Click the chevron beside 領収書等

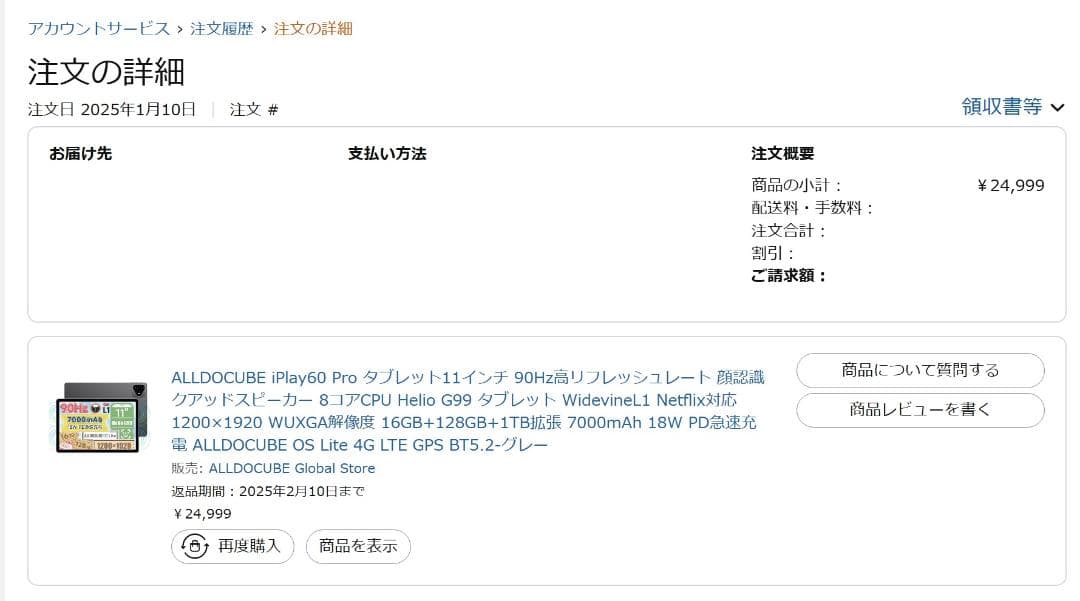coord(1059,106)
